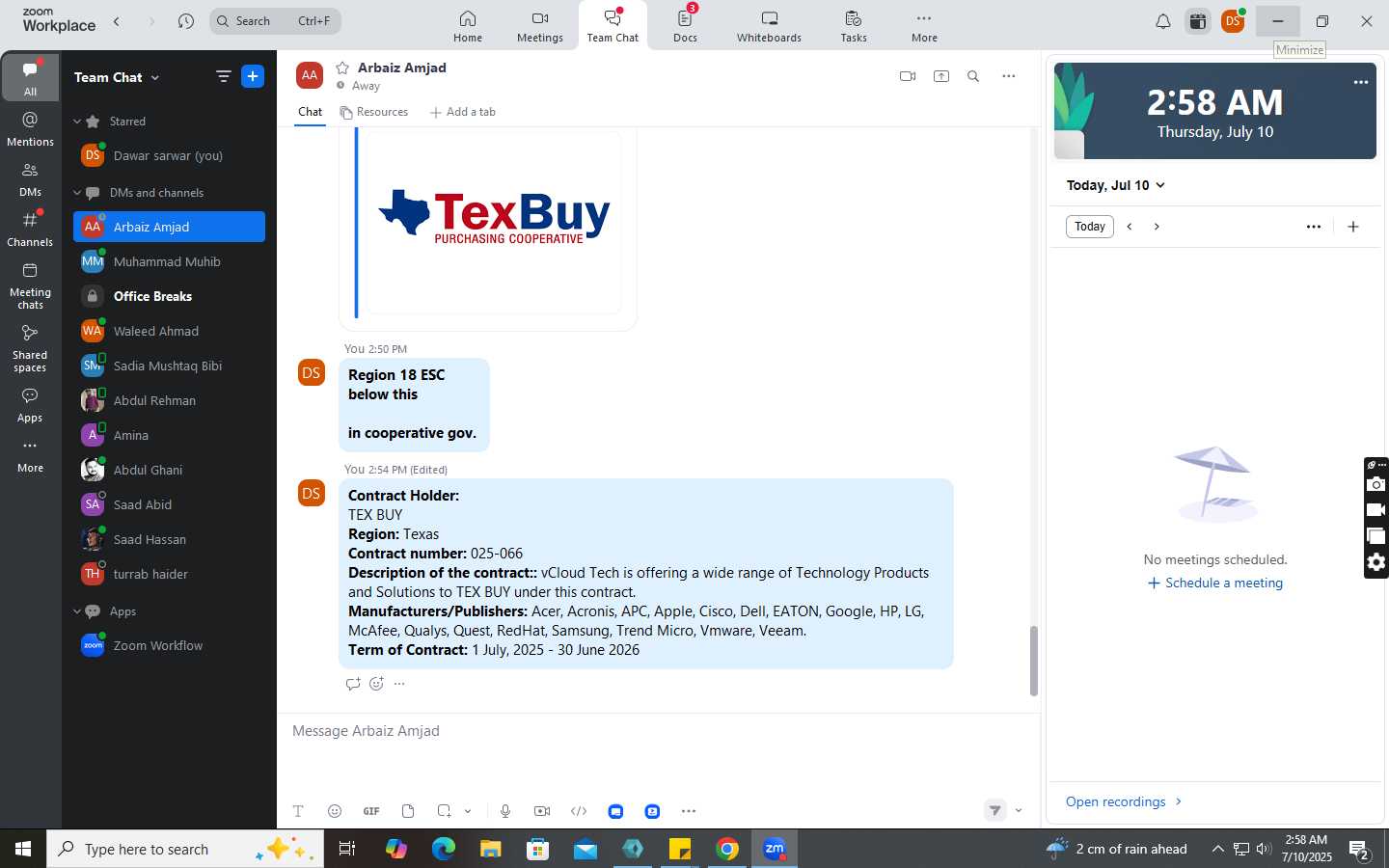Click the Search box in title bar
1389x868 pixels.
275,21
